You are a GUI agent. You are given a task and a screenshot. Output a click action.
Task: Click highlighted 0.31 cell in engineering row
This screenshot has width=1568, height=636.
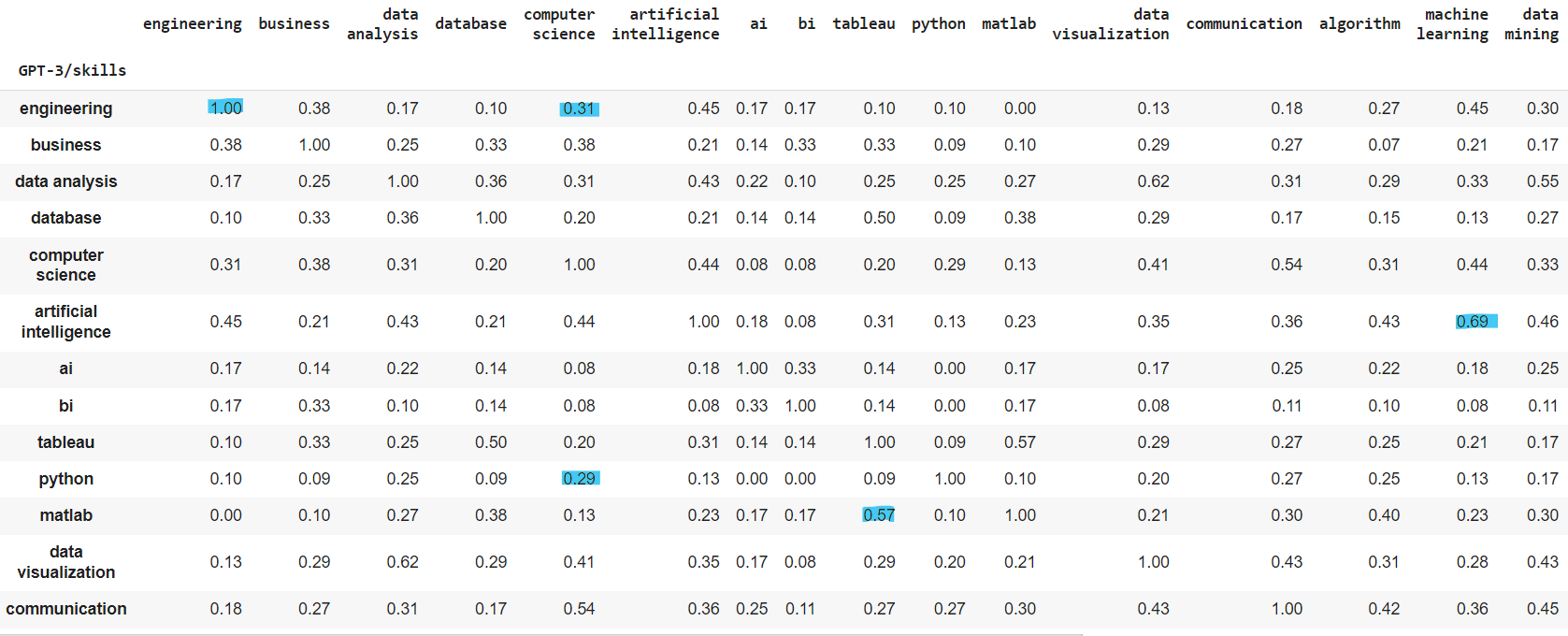pyautogui.click(x=580, y=108)
